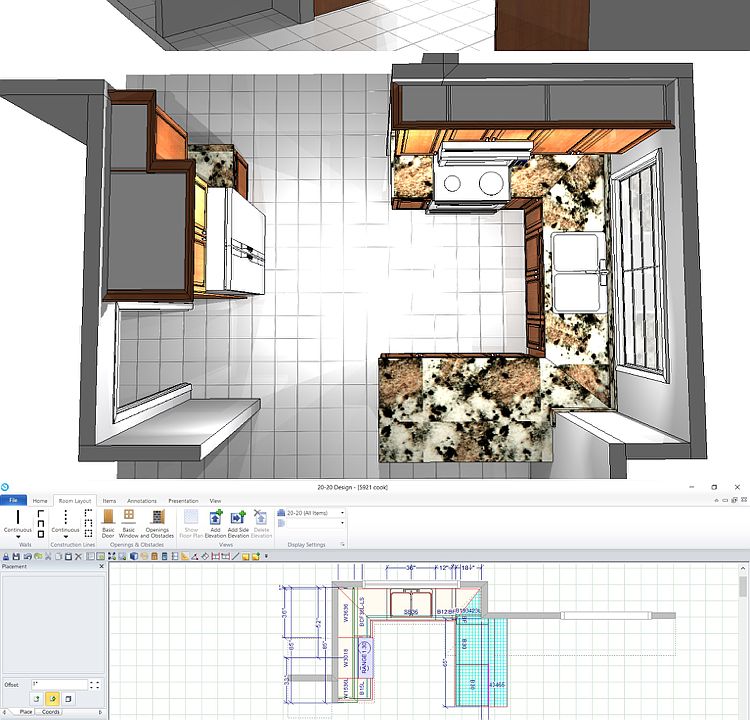Click the 20-20 application logo icon

pyautogui.click(x=5, y=487)
